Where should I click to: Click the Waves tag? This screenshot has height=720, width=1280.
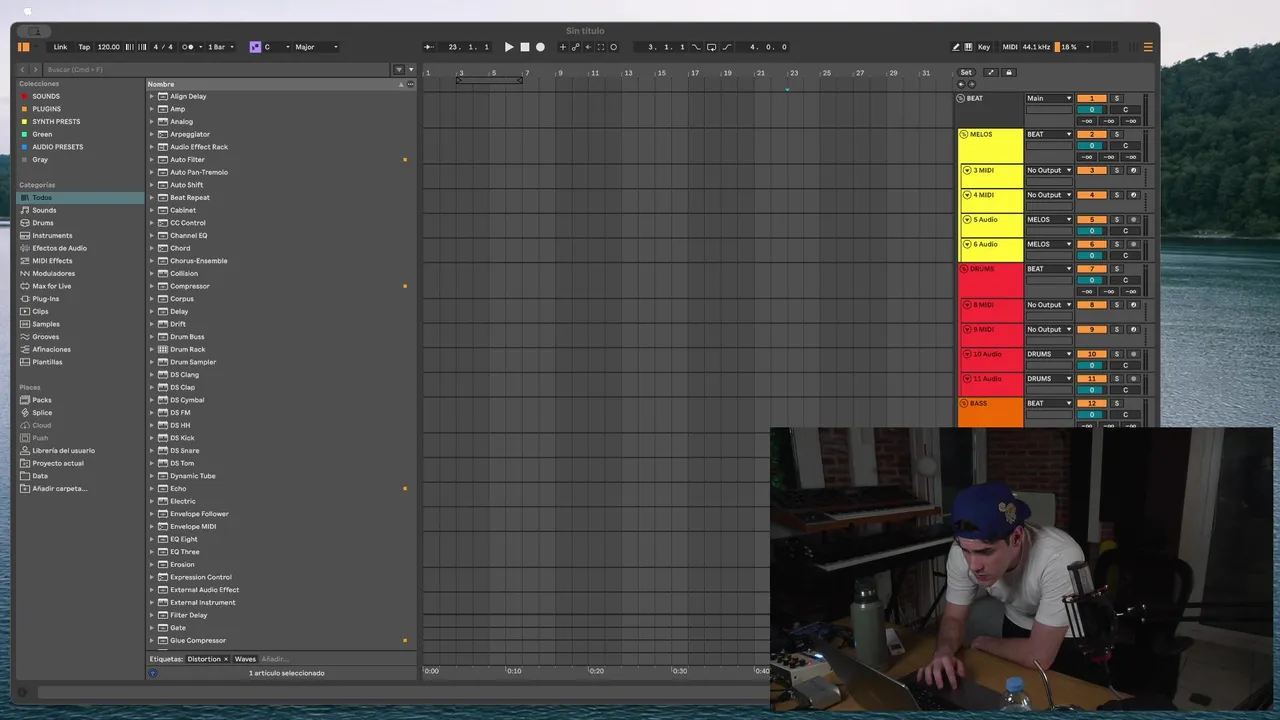tap(245, 659)
